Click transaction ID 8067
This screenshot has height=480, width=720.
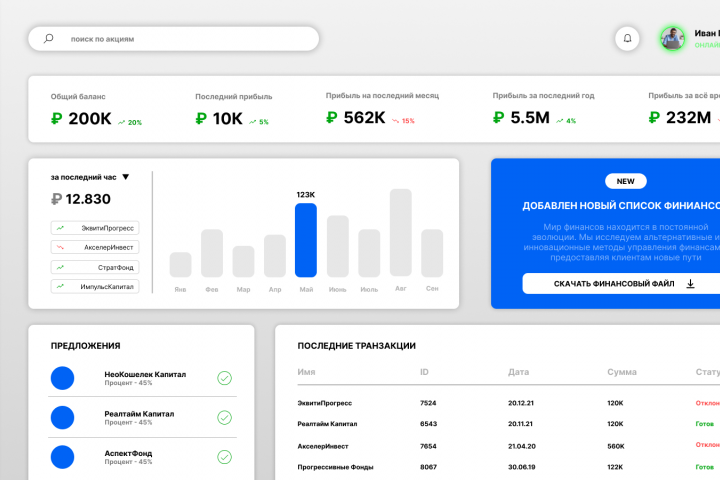tap(428, 467)
